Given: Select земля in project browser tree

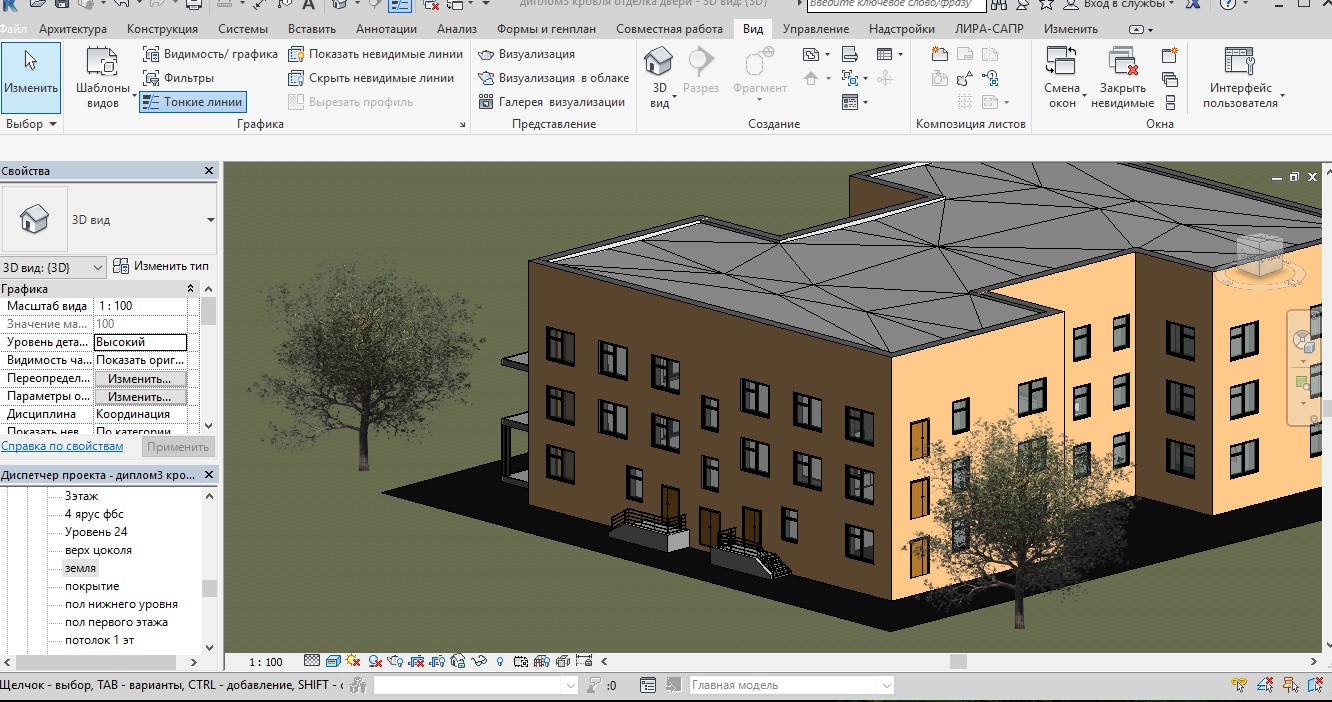Looking at the screenshot, I should [x=80, y=568].
